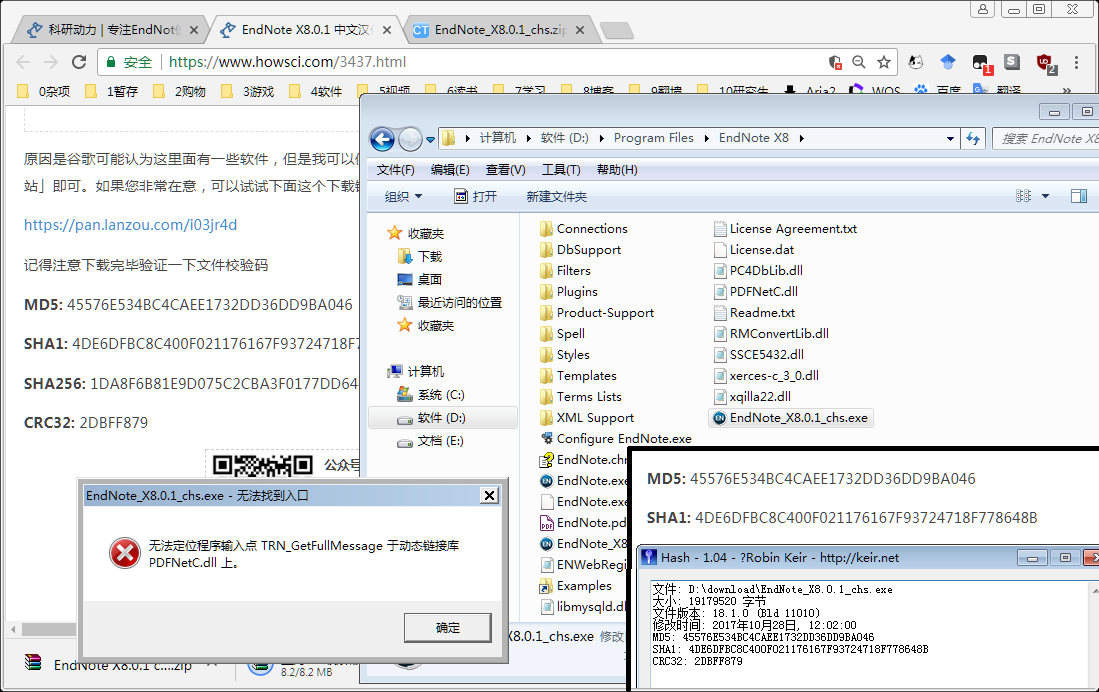This screenshot has height=692, width=1099.
Task: Bookmark this page with star icon
Action: click(x=884, y=62)
